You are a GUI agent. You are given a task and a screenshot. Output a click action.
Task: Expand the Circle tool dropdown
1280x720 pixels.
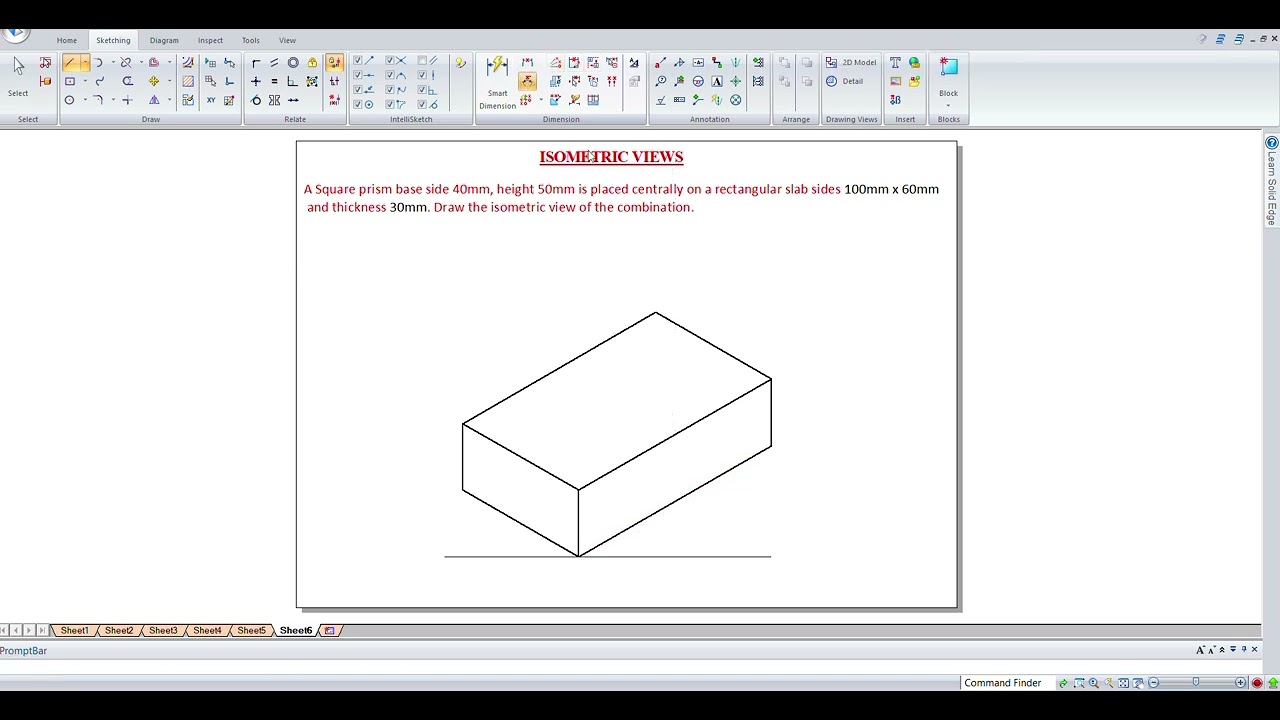(x=84, y=100)
